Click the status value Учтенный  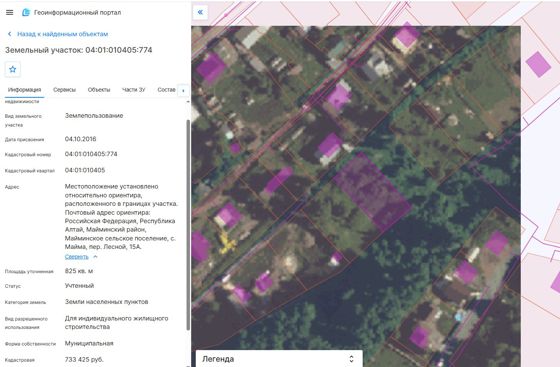79,286
